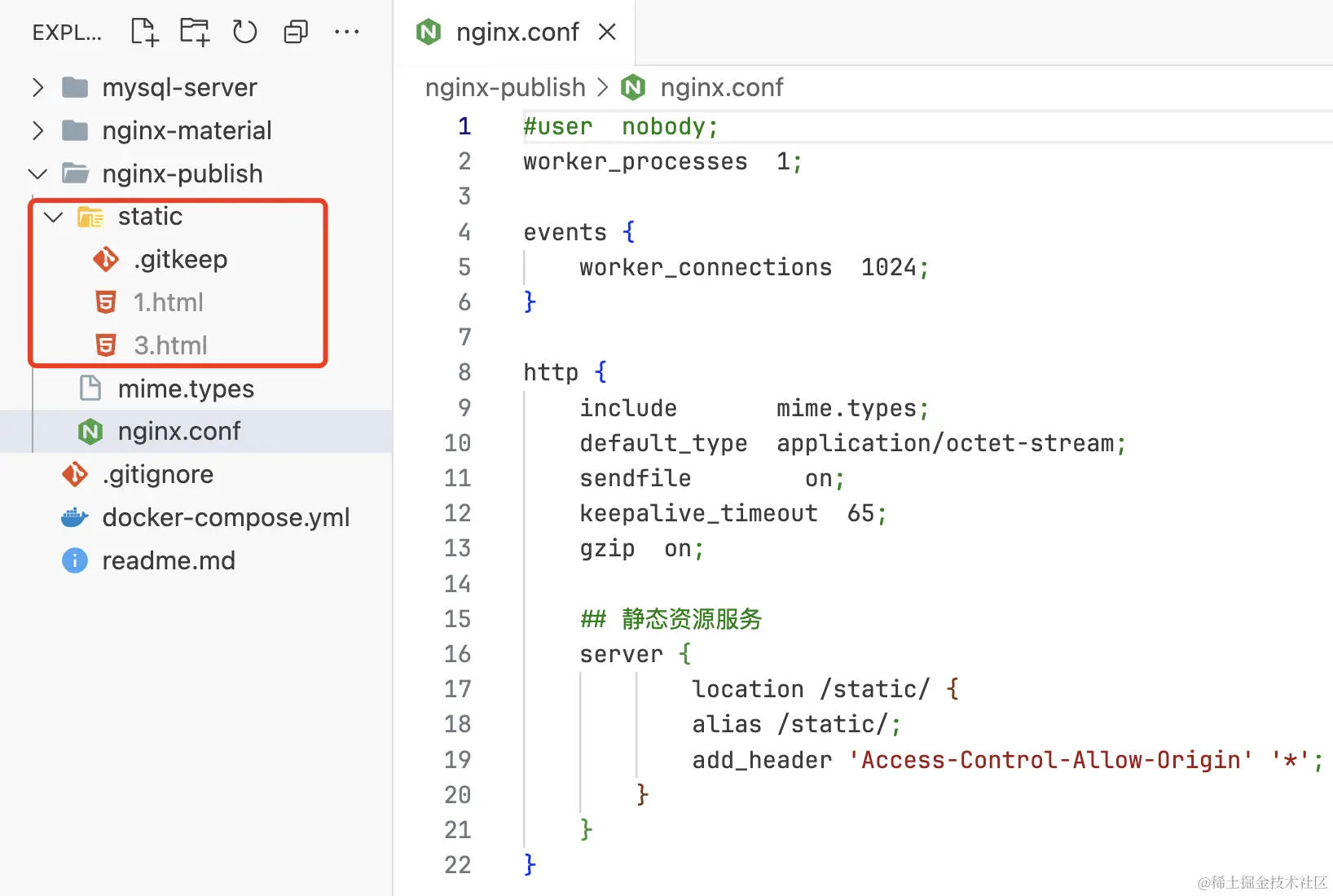This screenshot has width=1333, height=896.
Task: Click the nginx-publish breadcrumb segment
Action: coord(505,87)
